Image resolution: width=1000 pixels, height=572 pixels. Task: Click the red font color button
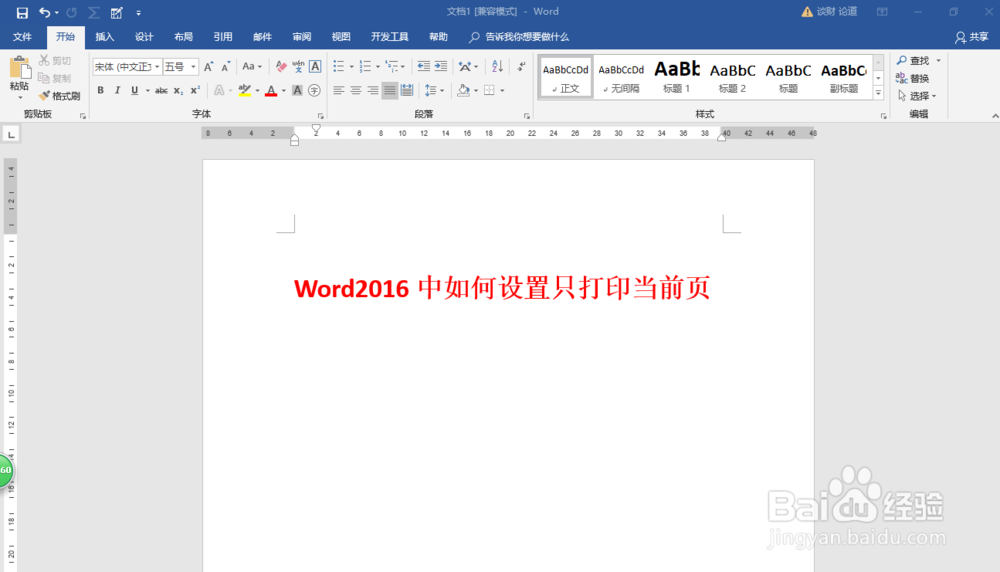(x=271, y=91)
